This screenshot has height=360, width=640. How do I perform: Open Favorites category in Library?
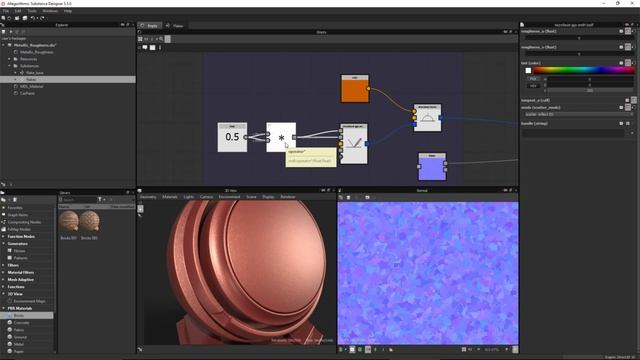pos(15,208)
